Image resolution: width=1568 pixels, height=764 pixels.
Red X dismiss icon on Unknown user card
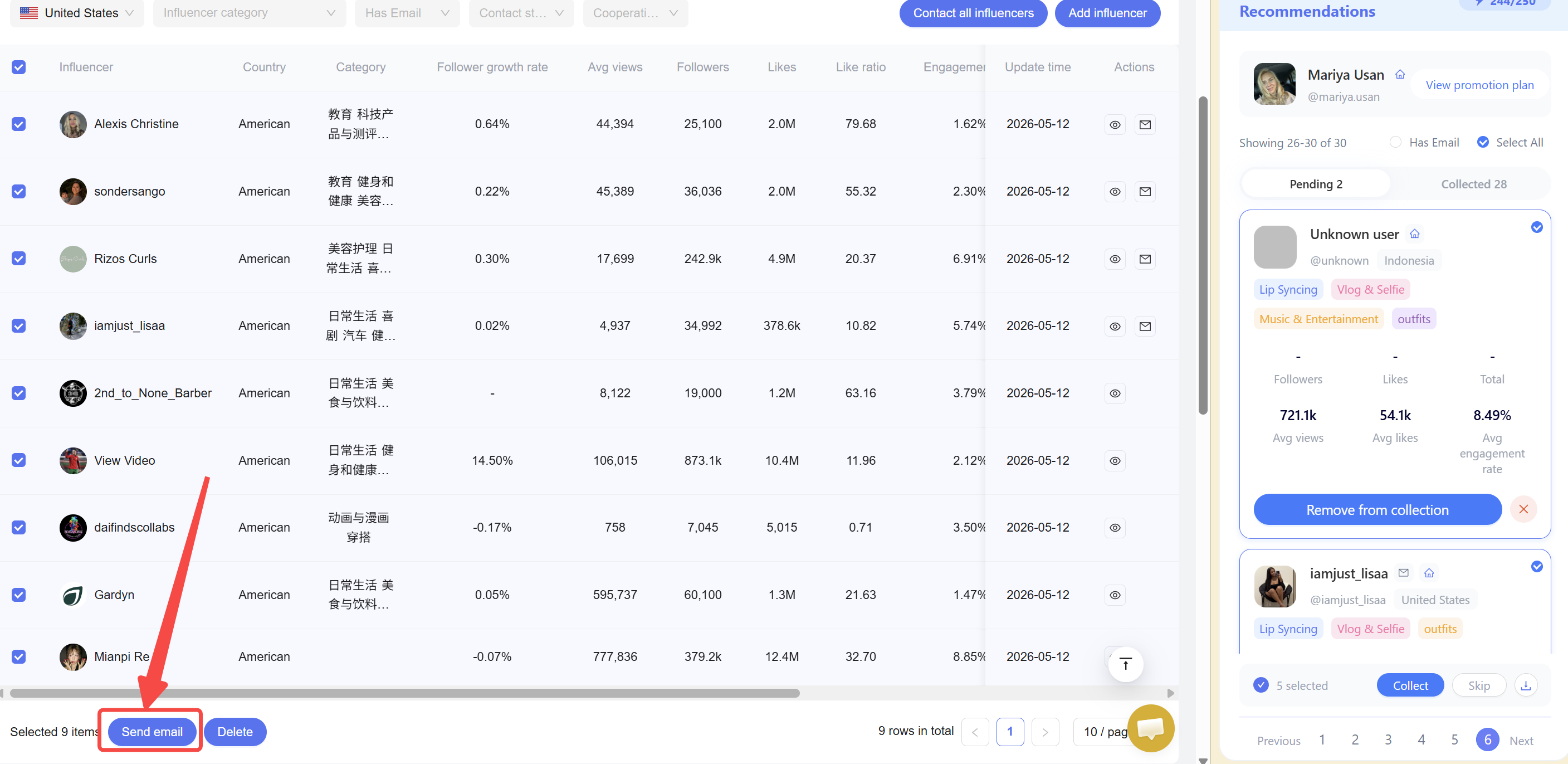pos(1523,509)
